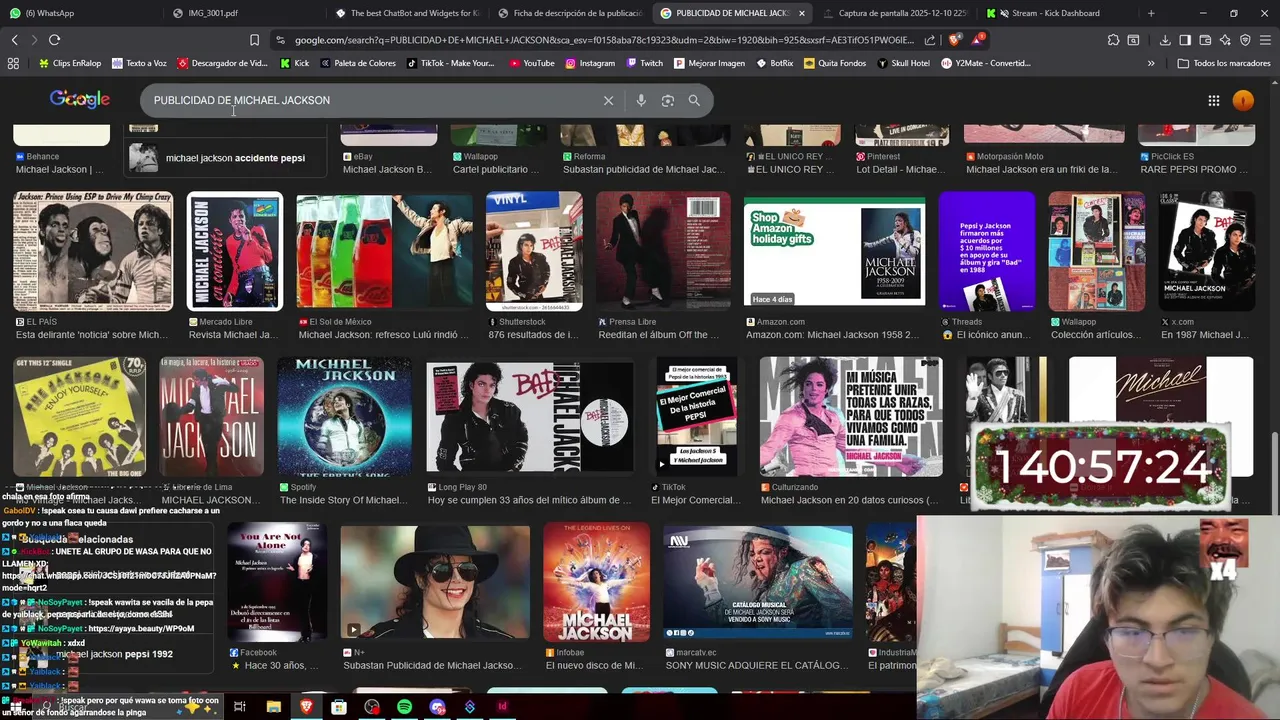Open Spotify from the Windows taskbar

[x=404, y=707]
